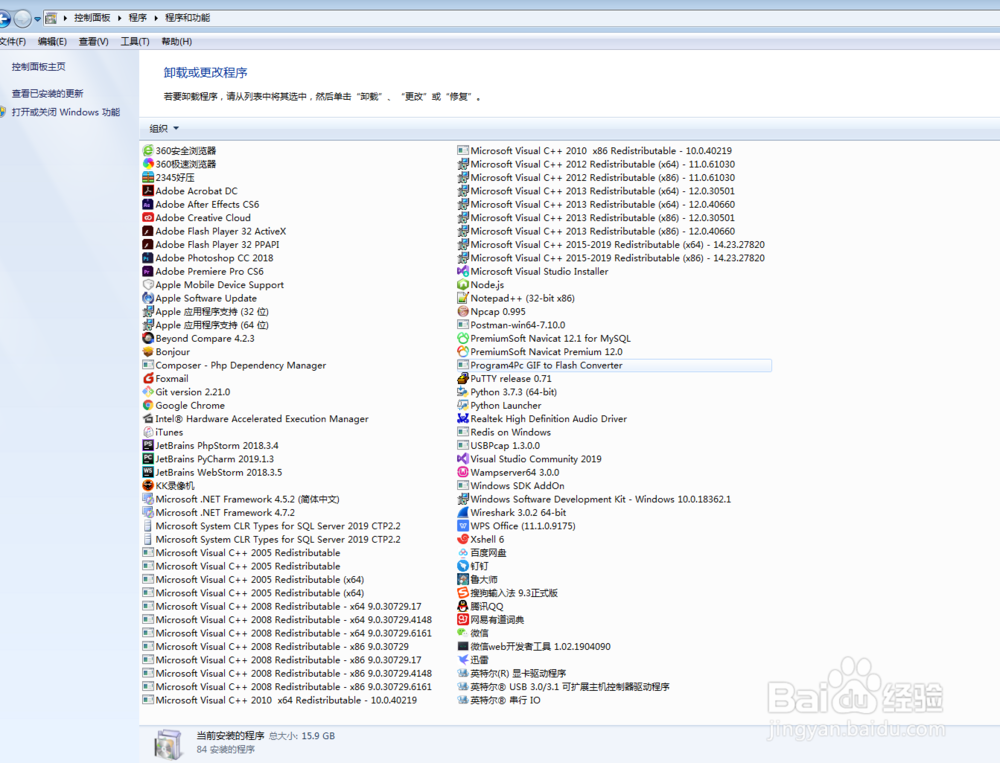
Task: Click the 网易有道词典 icon
Action: point(463,619)
